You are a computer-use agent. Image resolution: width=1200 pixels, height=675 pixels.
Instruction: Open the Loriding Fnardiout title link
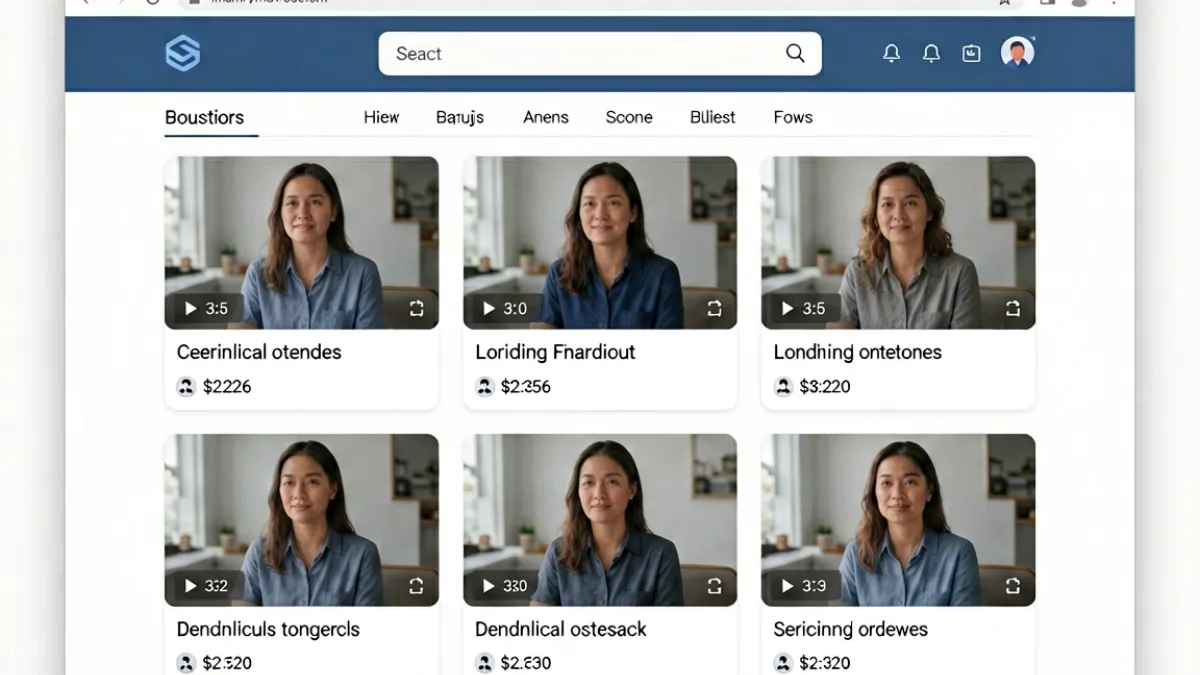pos(555,352)
